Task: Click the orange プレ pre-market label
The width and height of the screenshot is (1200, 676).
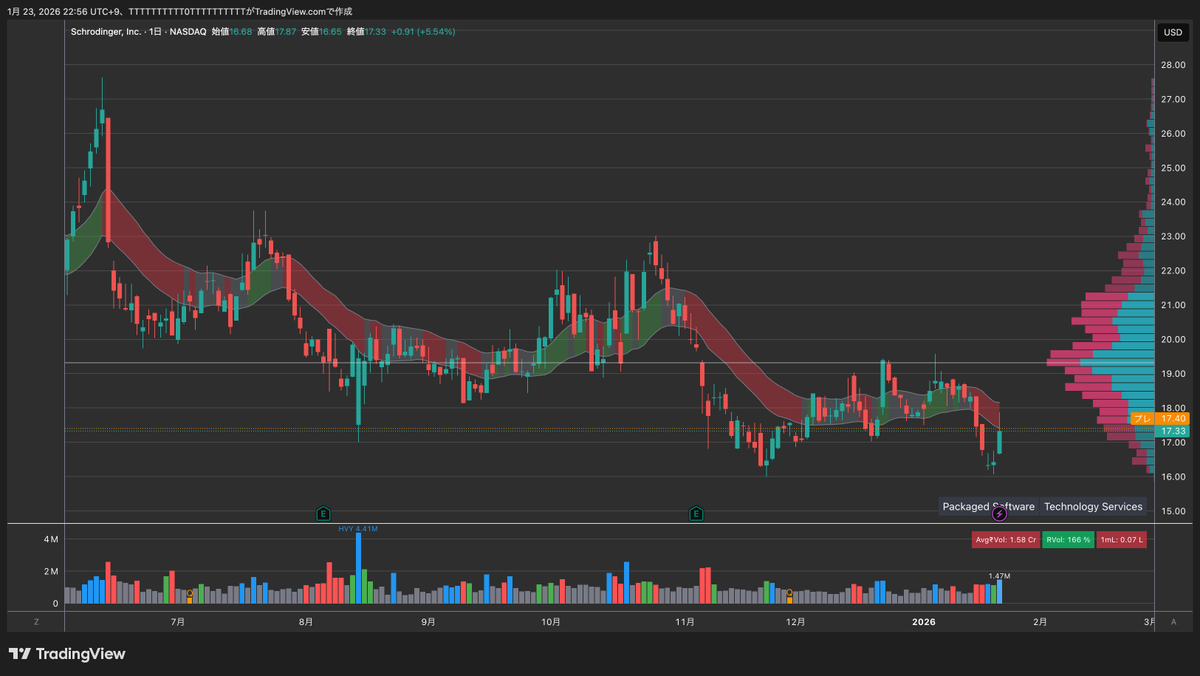Action: point(1143,418)
